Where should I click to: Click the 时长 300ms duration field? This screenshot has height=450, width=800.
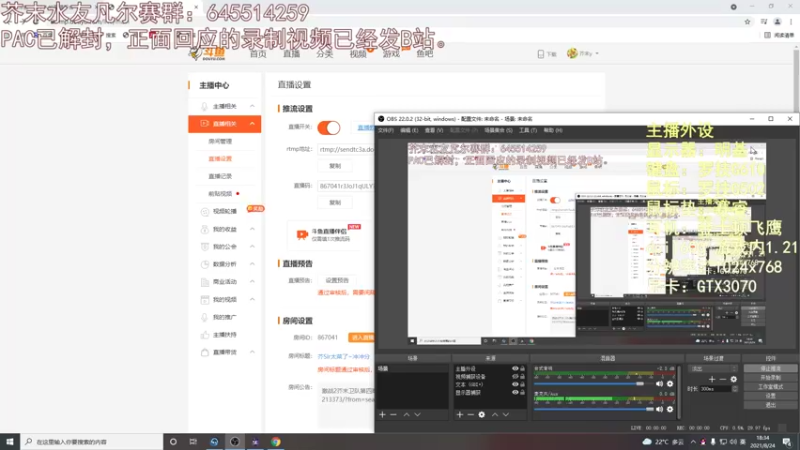tap(718, 389)
